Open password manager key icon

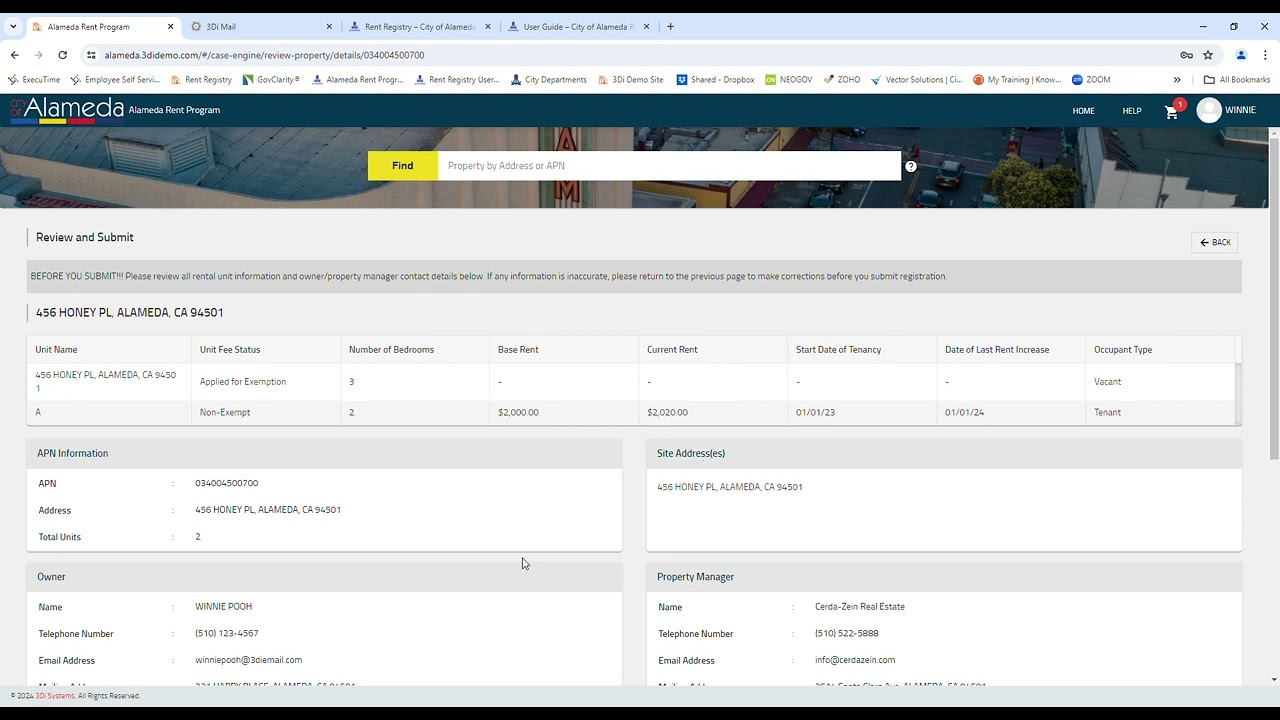pyautogui.click(x=1186, y=55)
